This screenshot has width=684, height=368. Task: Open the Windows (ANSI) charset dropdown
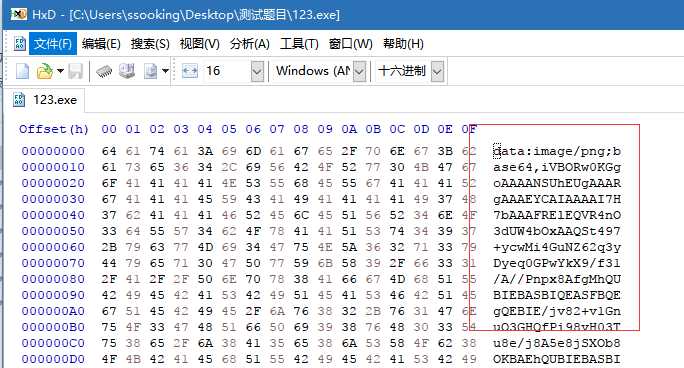[x=359, y=72]
